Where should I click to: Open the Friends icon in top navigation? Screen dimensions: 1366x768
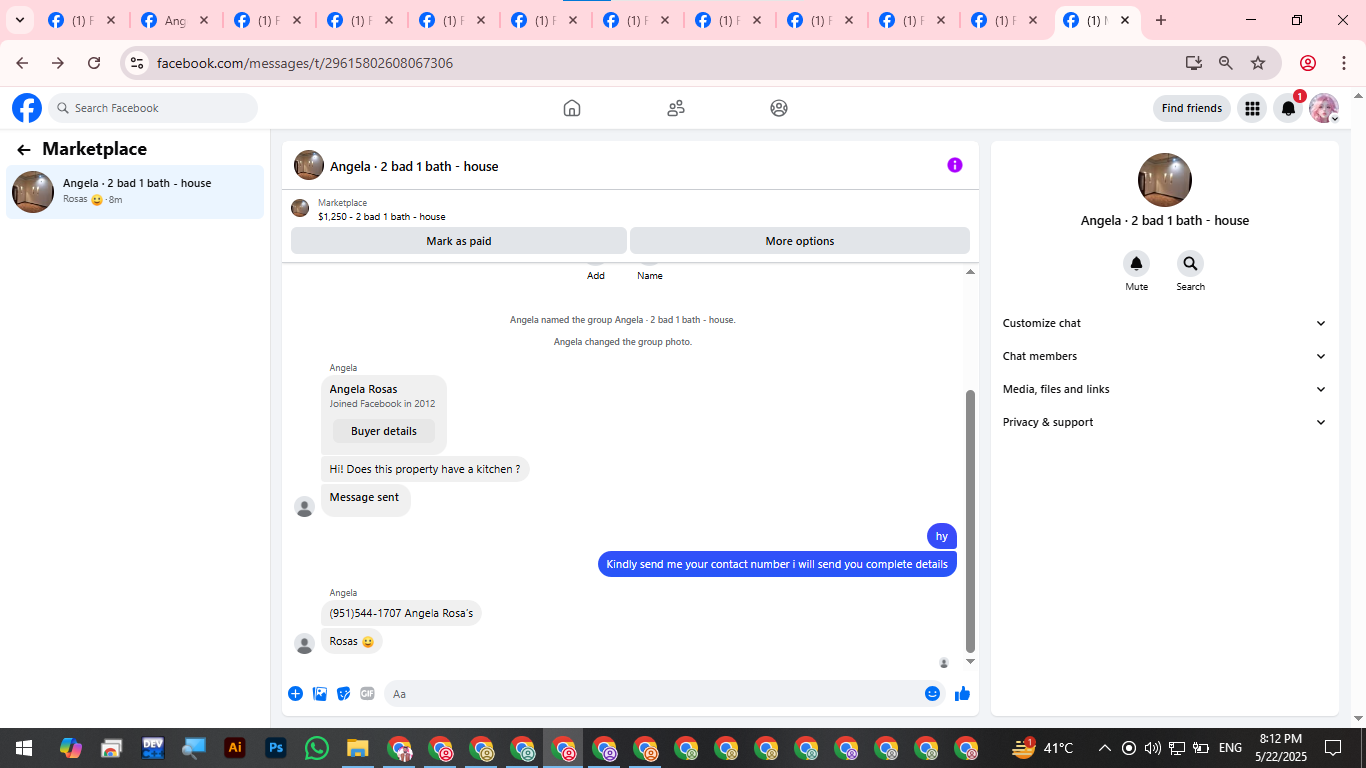click(x=676, y=108)
